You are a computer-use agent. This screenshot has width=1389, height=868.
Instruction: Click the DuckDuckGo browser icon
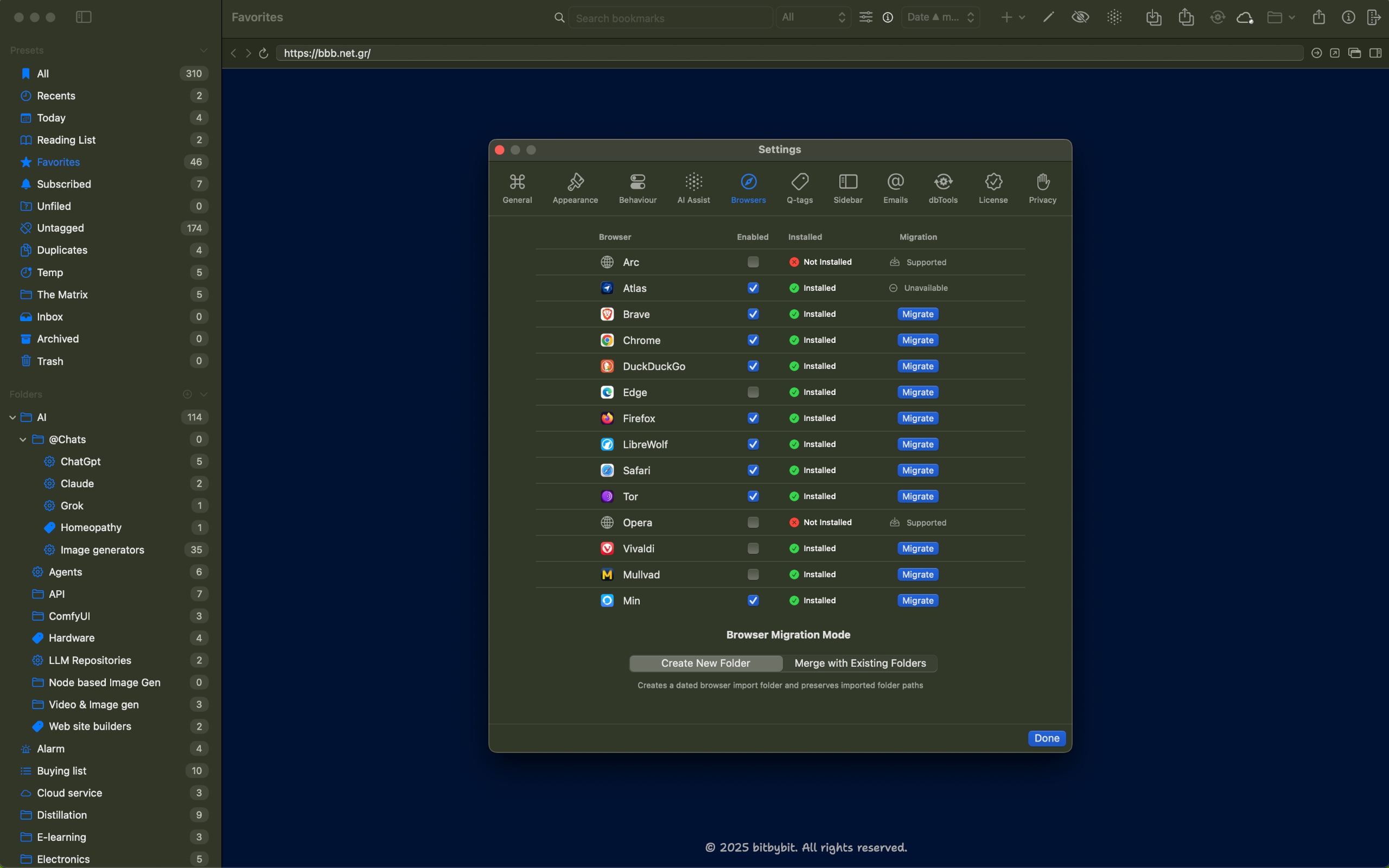(607, 366)
